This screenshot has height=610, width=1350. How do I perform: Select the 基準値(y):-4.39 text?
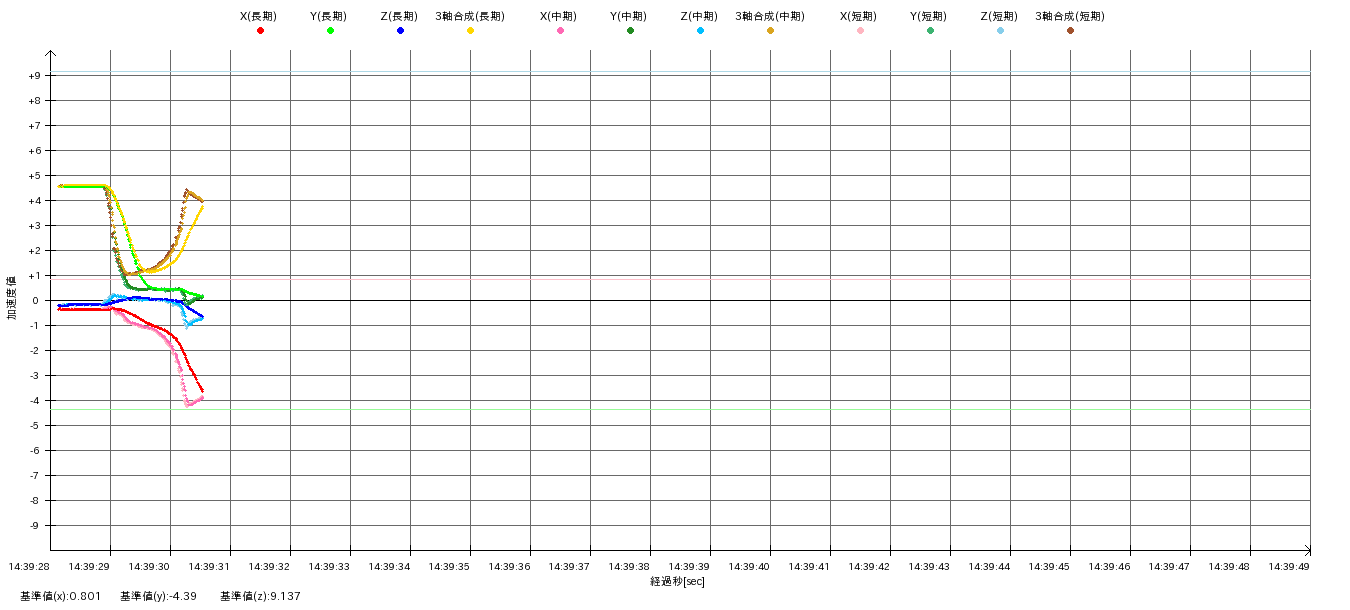158,596
